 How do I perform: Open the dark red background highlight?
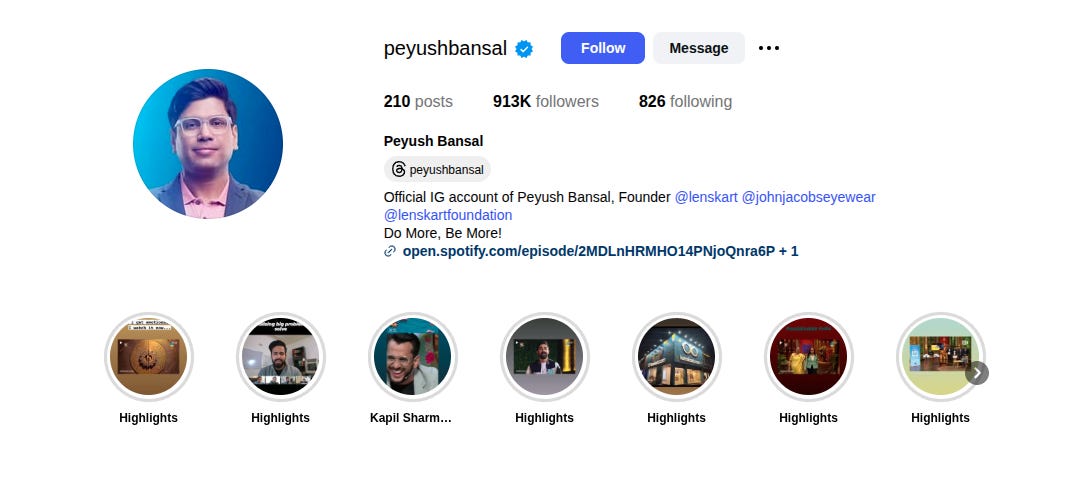(808, 357)
